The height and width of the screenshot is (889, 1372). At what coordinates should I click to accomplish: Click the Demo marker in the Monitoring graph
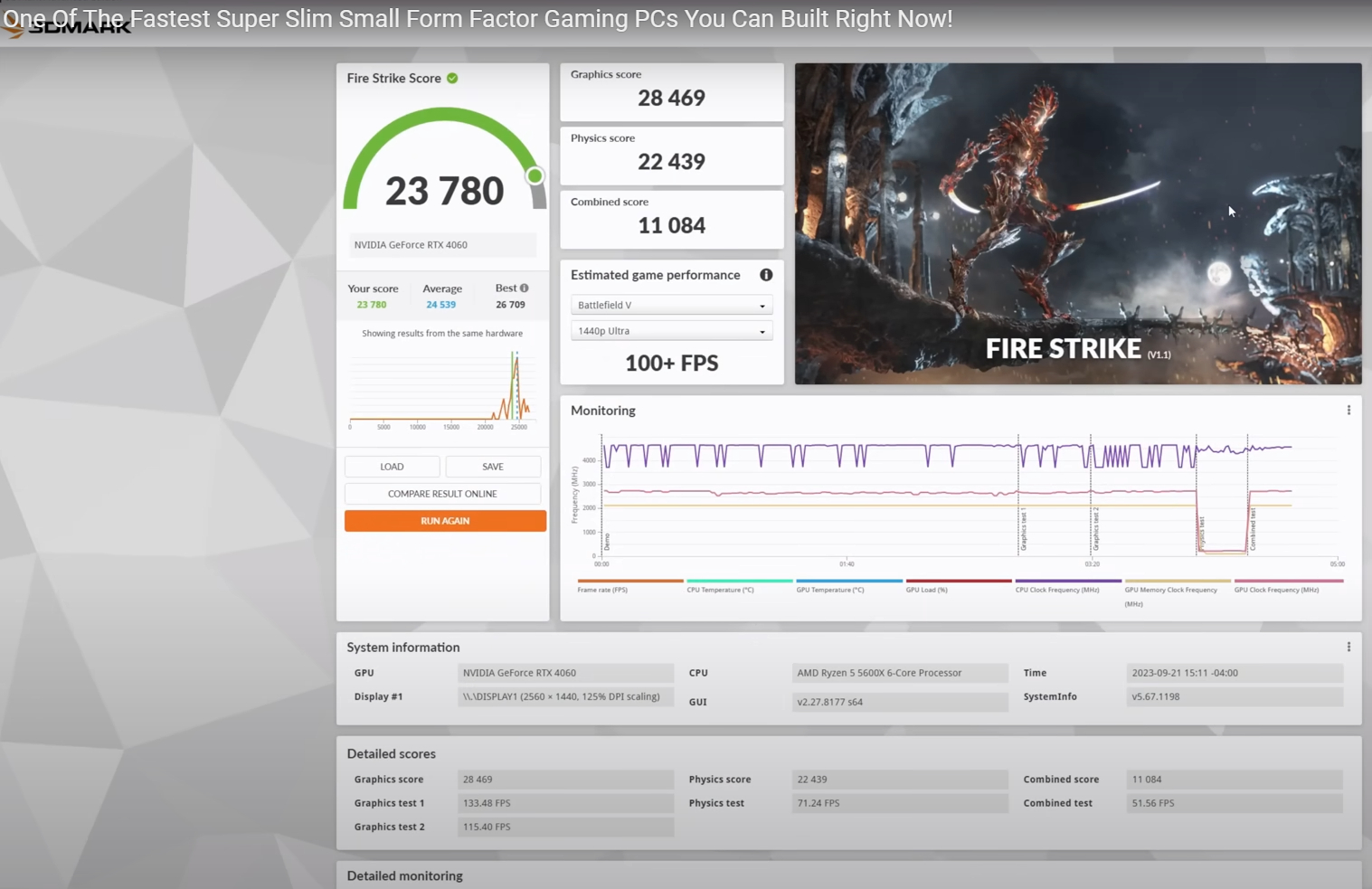click(x=607, y=542)
